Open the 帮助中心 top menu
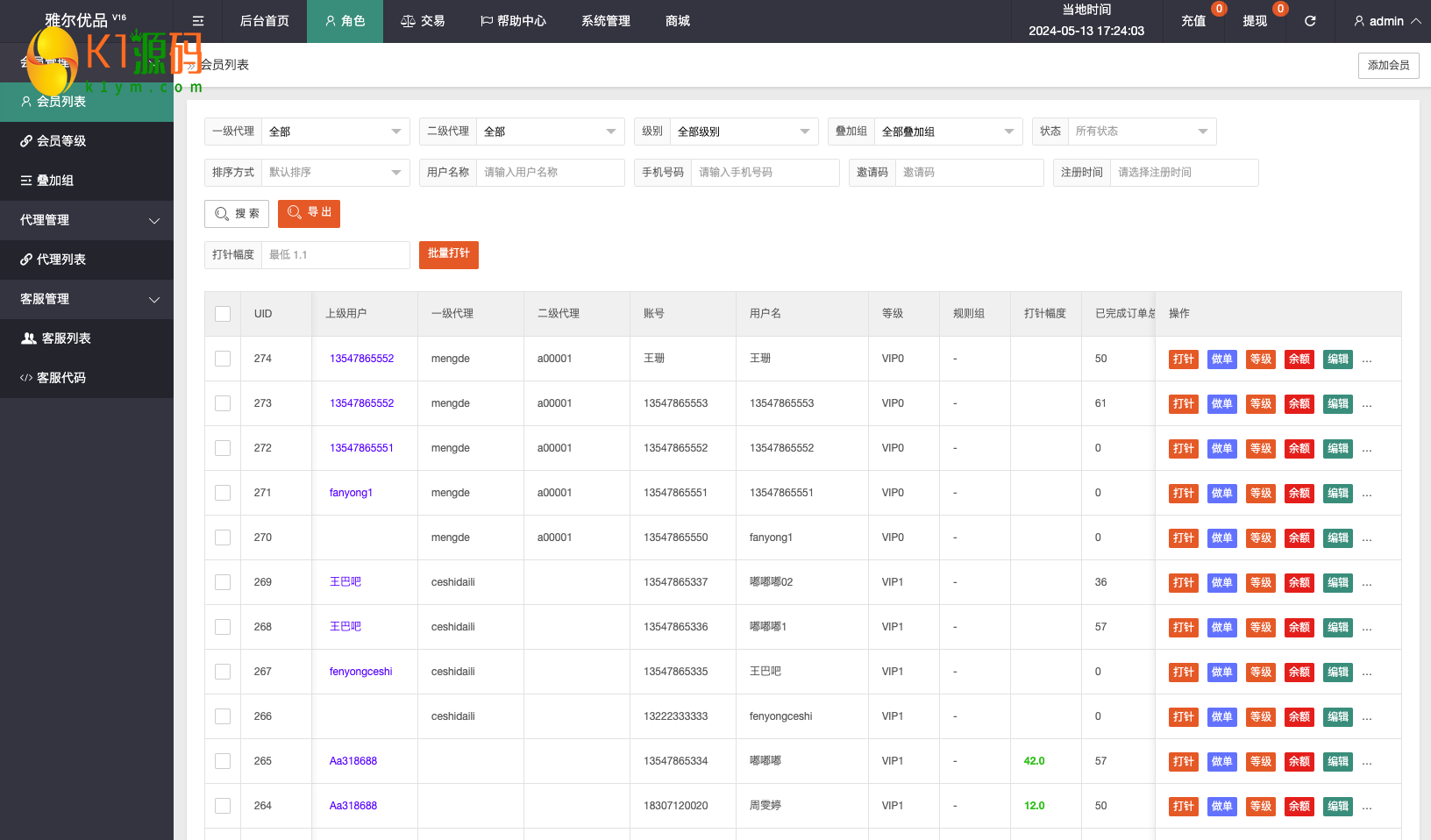Viewport: 1431px width, 840px height. 513,21
